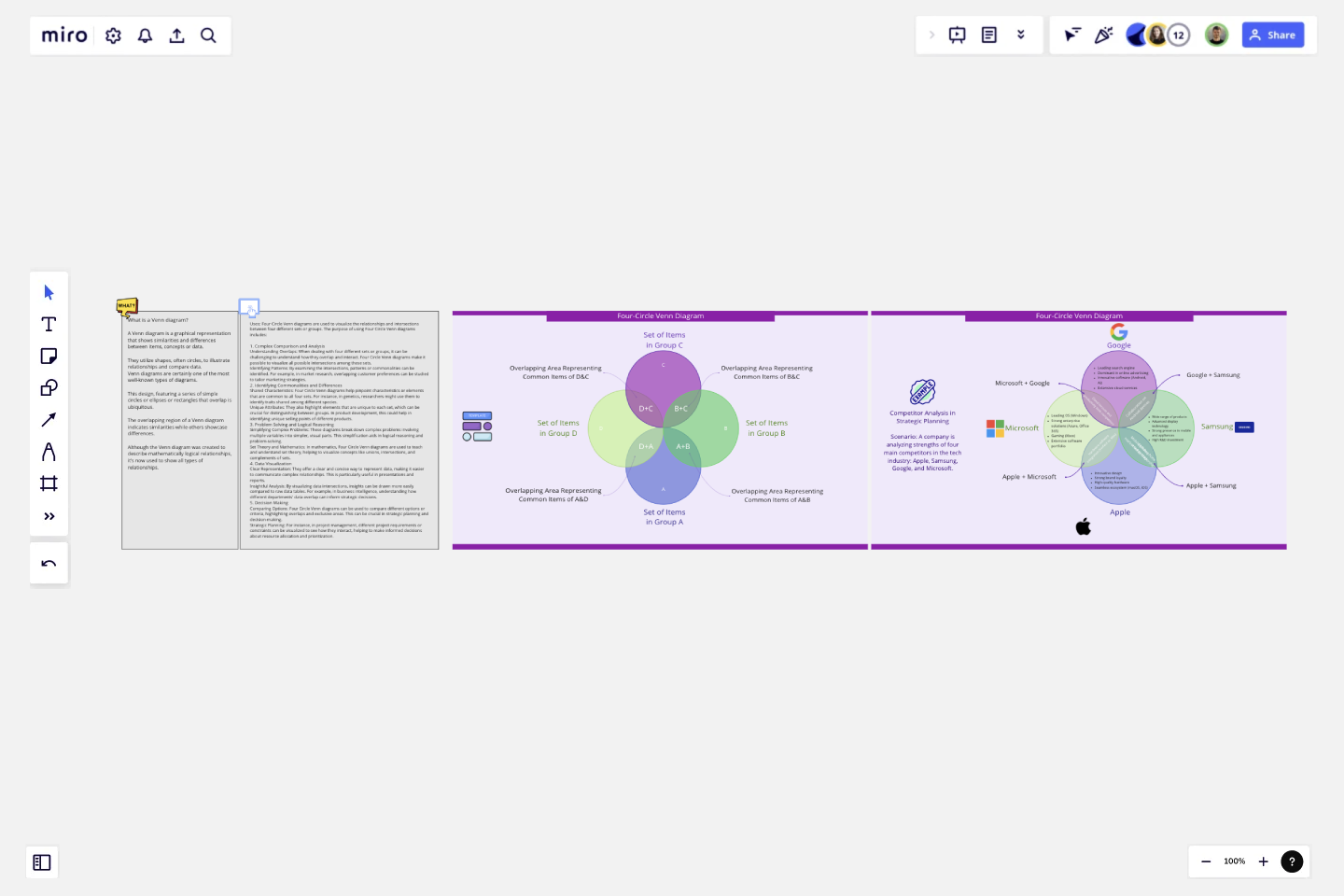The image size is (1344, 896).
Task: Collapse the top-right app toolbar with double chevron
Action: coord(1021,35)
